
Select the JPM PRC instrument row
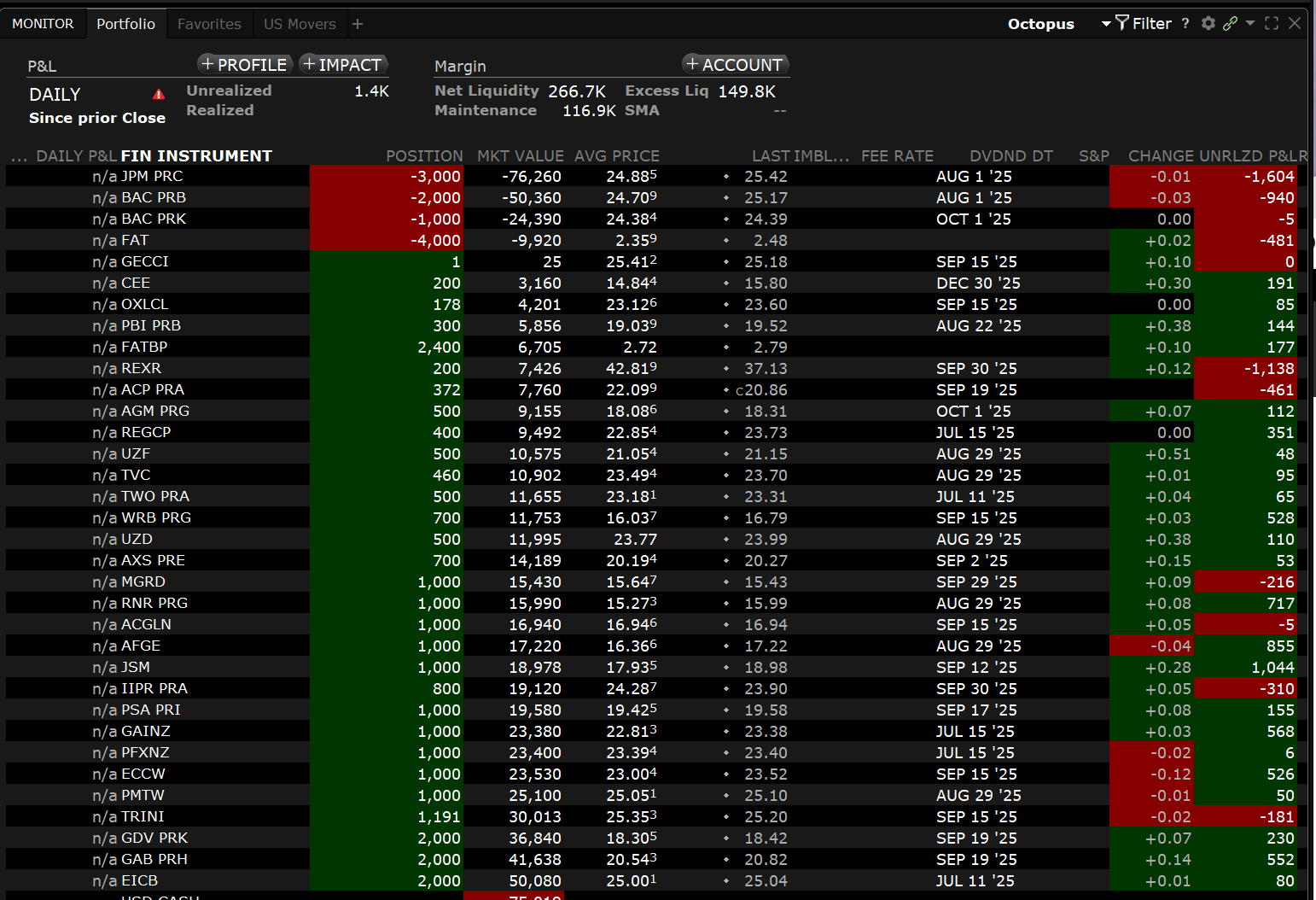[152, 177]
